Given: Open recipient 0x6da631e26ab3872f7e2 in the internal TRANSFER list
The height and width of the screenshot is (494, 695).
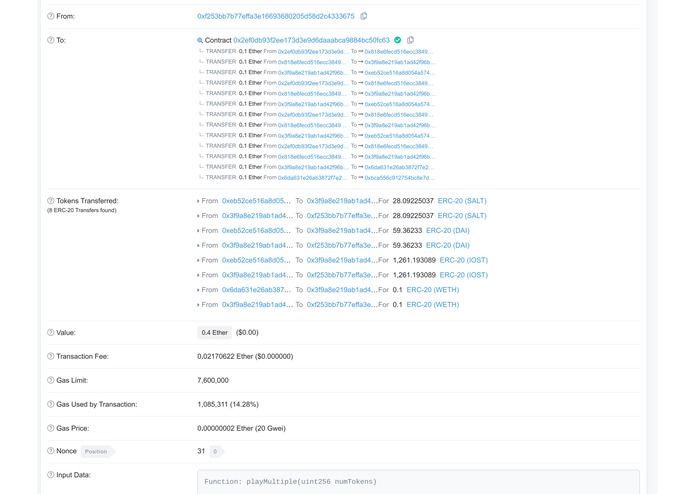Looking at the screenshot, I should [x=399, y=167].
